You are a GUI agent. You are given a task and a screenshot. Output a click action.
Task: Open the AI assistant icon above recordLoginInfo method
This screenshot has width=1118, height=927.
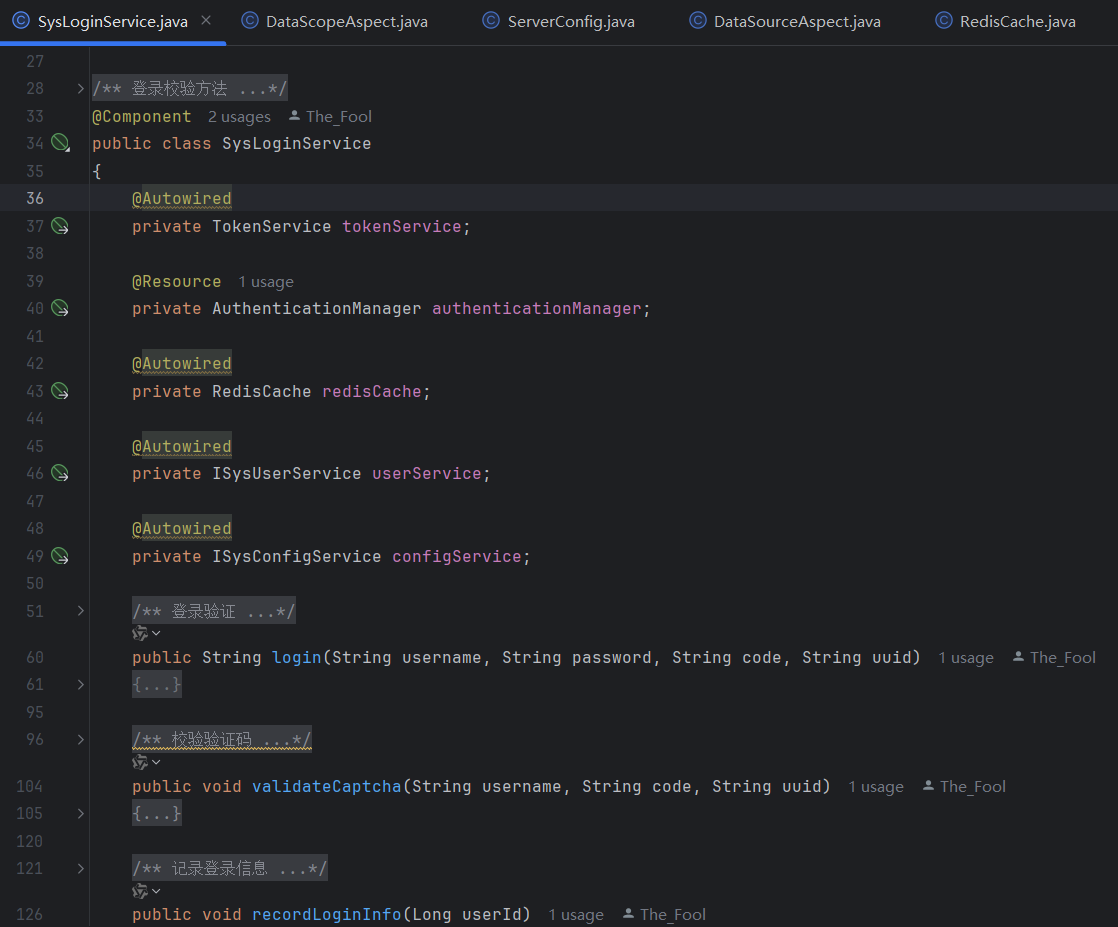(140, 891)
